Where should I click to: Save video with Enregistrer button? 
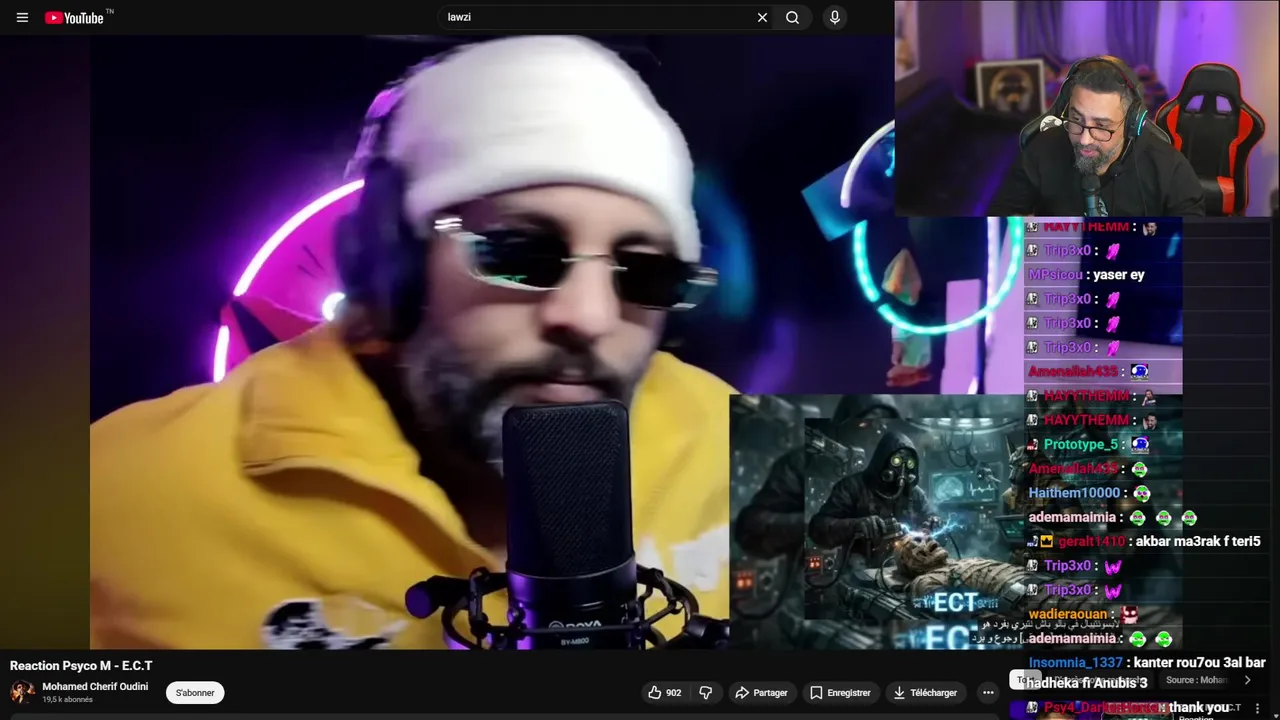tap(840, 692)
